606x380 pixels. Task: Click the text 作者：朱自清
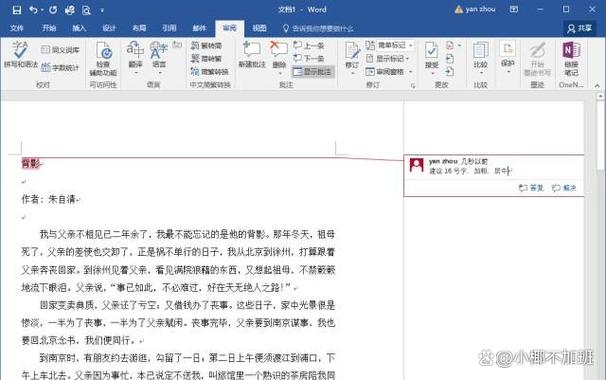click(x=49, y=199)
